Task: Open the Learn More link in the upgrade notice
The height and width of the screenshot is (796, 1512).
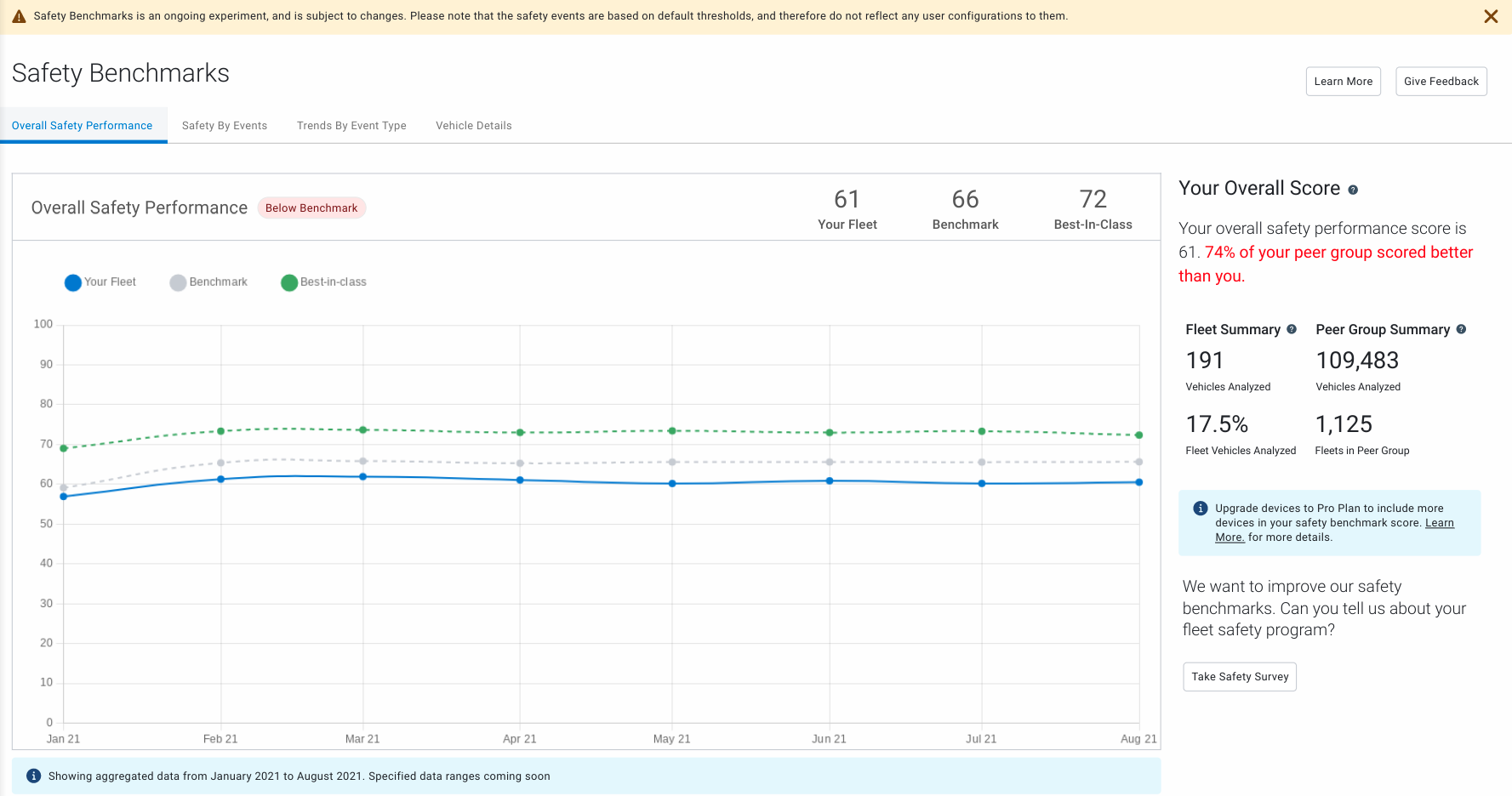Action: 1440,522
